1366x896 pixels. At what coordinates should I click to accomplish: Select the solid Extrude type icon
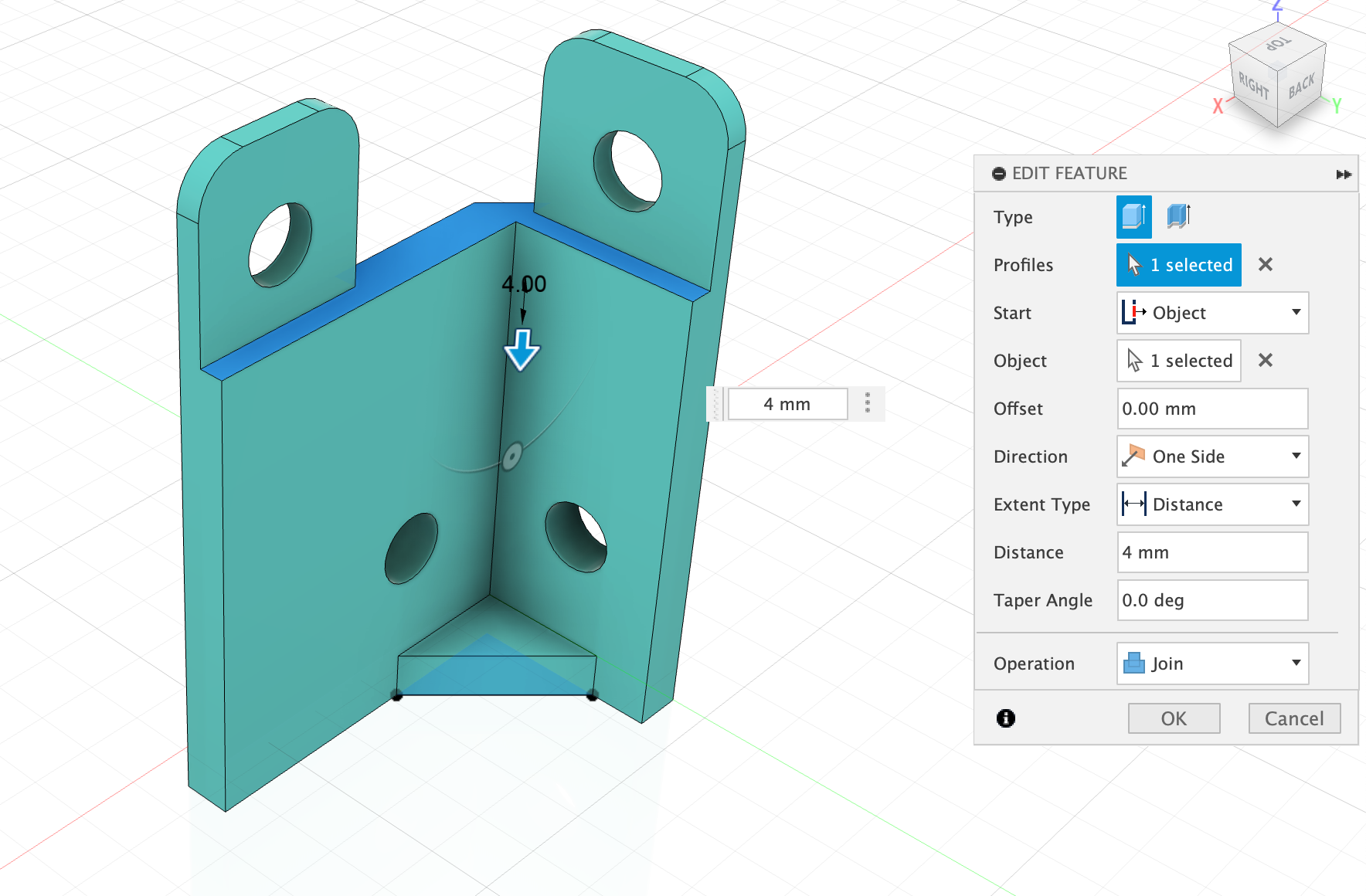coord(1133,216)
